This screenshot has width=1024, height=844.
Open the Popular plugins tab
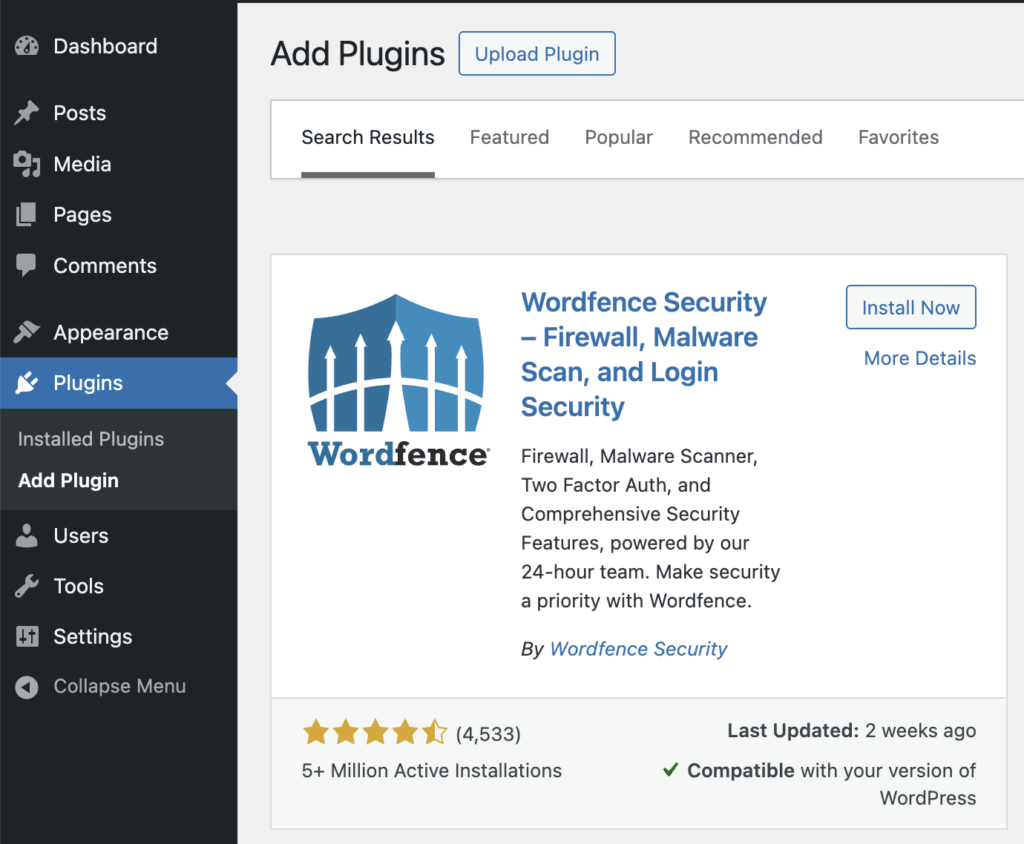618,137
